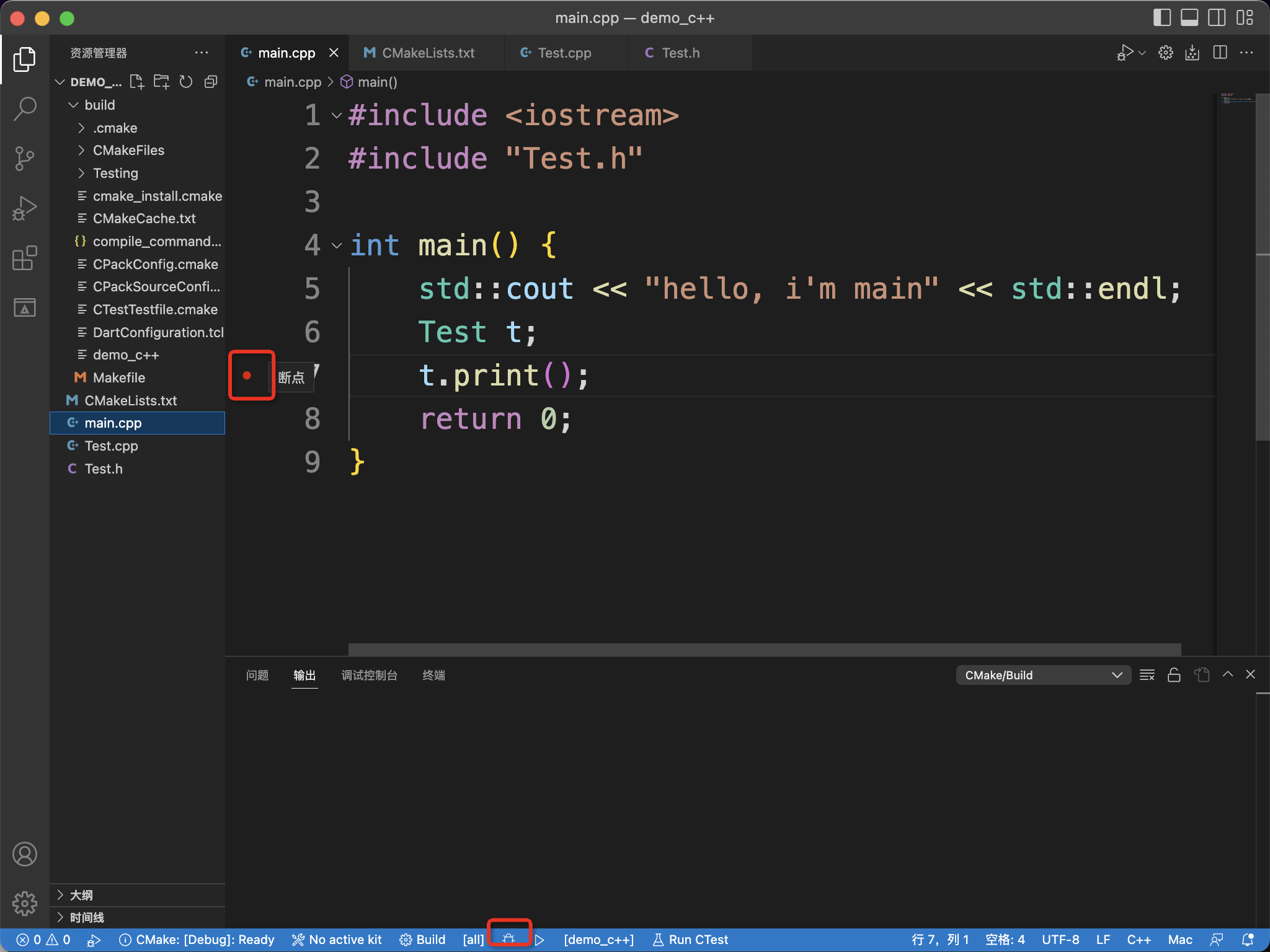Split the editor to the right
This screenshot has height=952, width=1270.
coord(1220,53)
